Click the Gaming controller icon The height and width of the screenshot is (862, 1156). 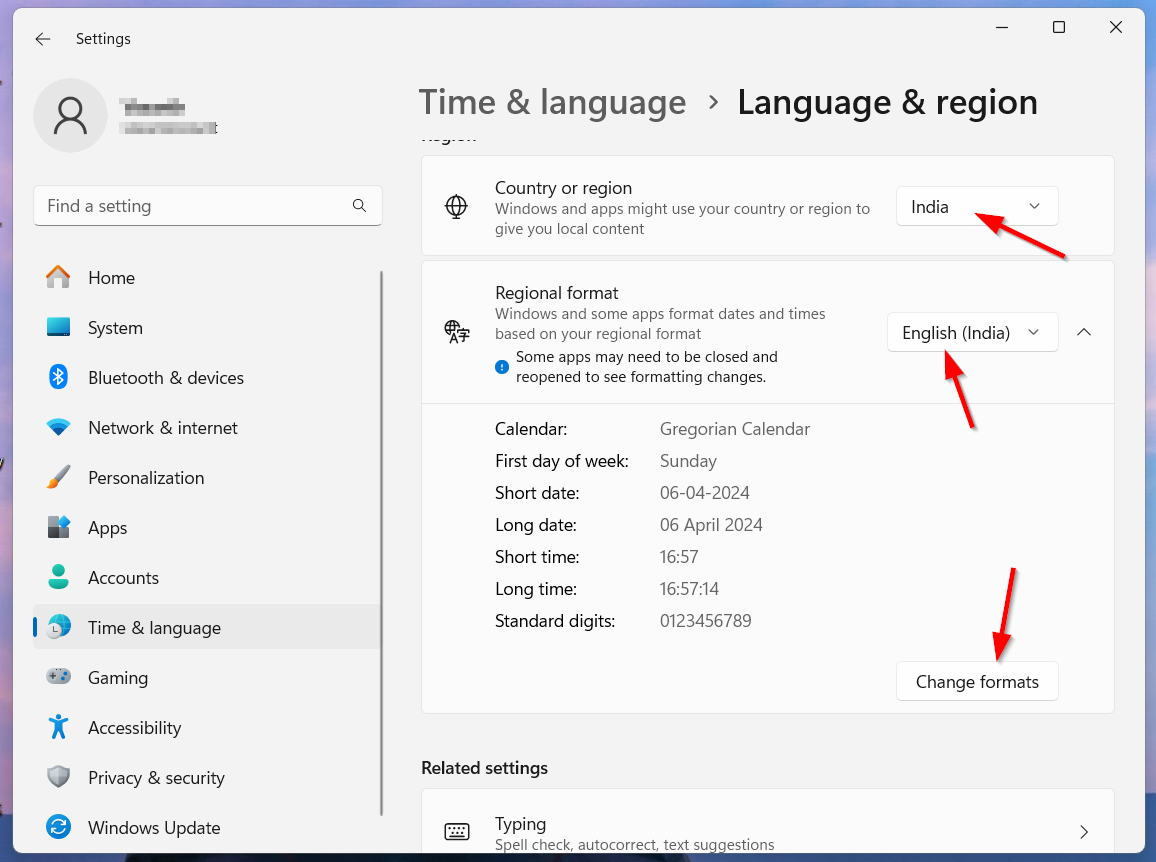coord(58,676)
